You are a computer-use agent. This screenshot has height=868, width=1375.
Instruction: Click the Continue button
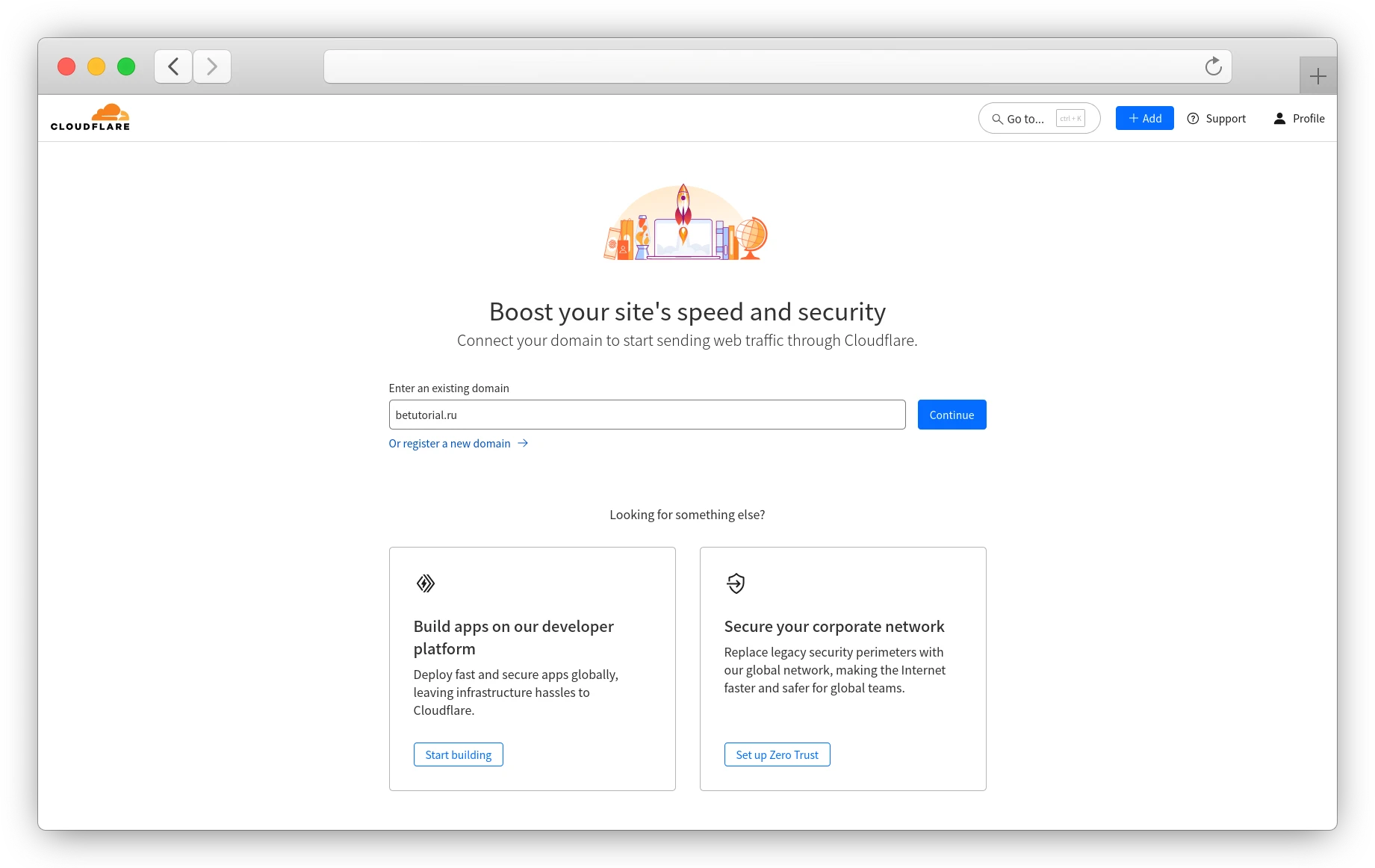[x=952, y=415]
